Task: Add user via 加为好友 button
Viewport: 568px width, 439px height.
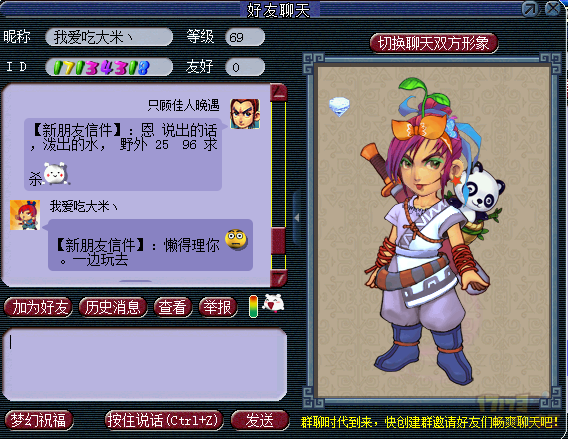Action: point(38,308)
